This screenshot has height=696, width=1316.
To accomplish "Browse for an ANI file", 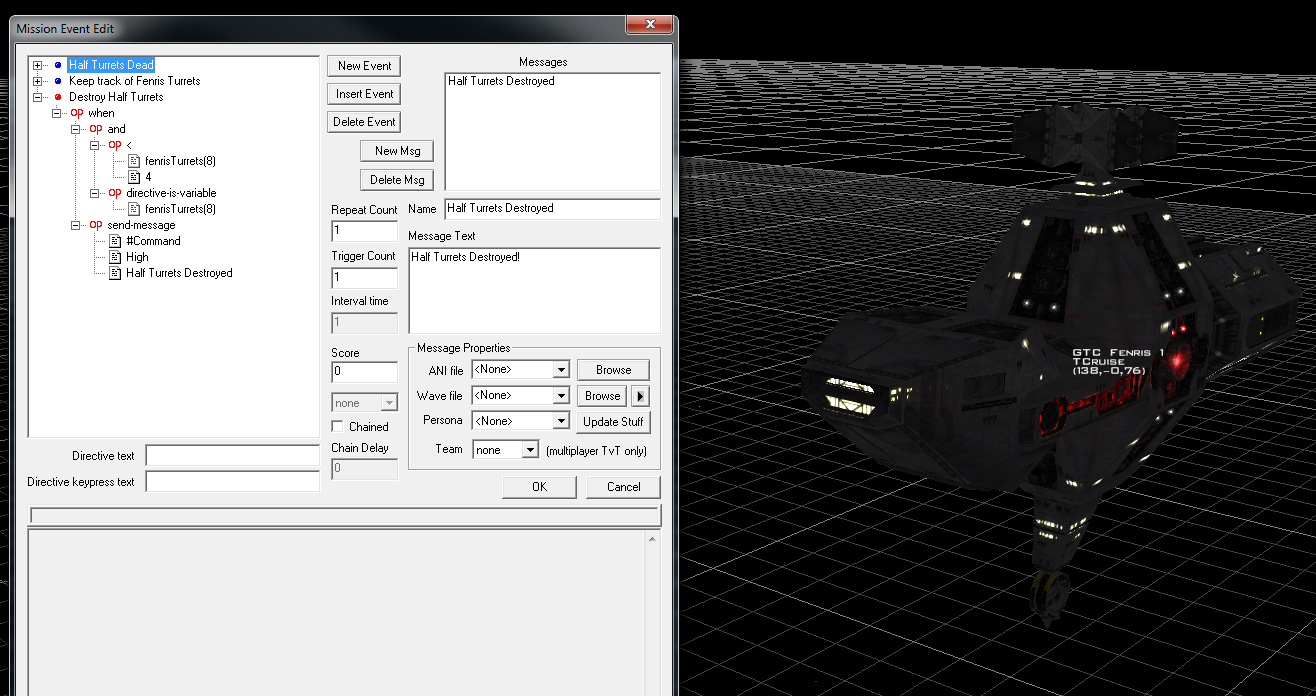I will pyautogui.click(x=614, y=369).
